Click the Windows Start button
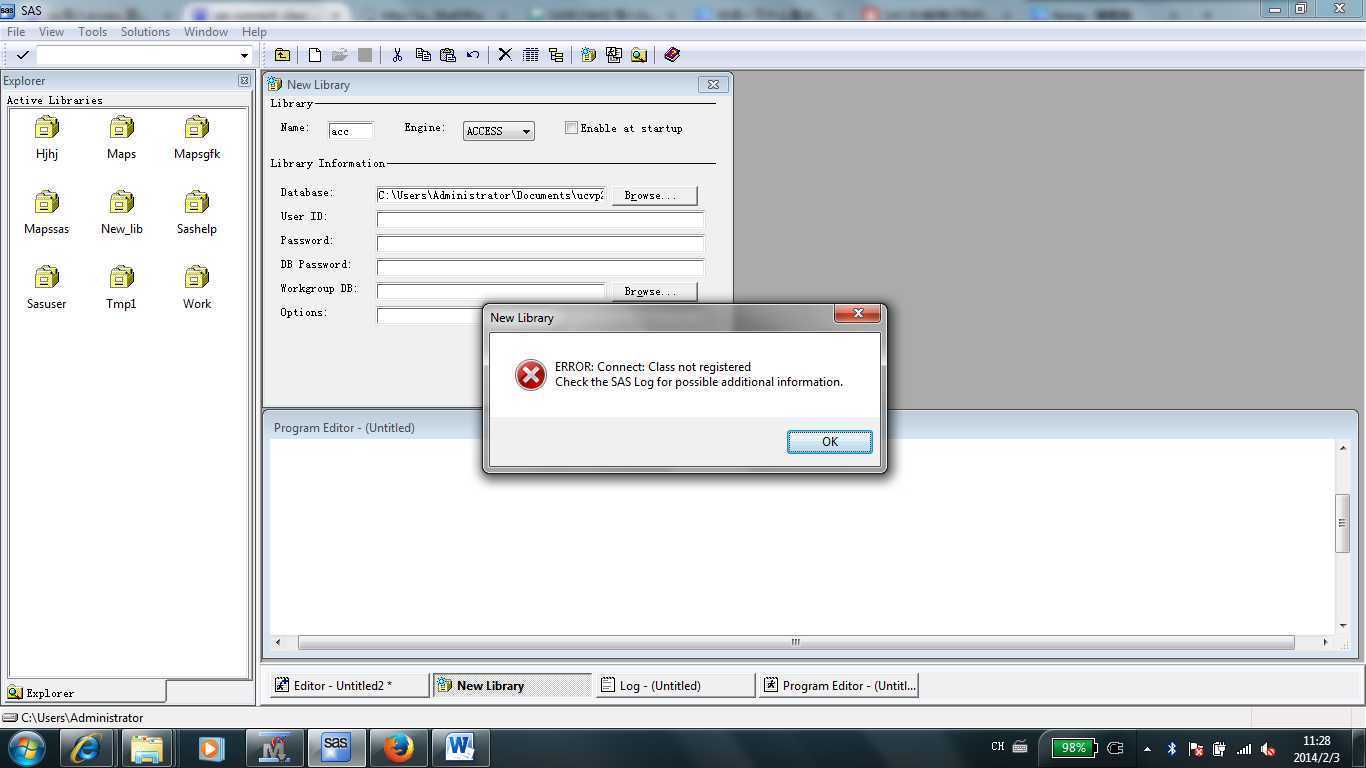The width and height of the screenshot is (1366, 768). pyautogui.click(x=27, y=748)
